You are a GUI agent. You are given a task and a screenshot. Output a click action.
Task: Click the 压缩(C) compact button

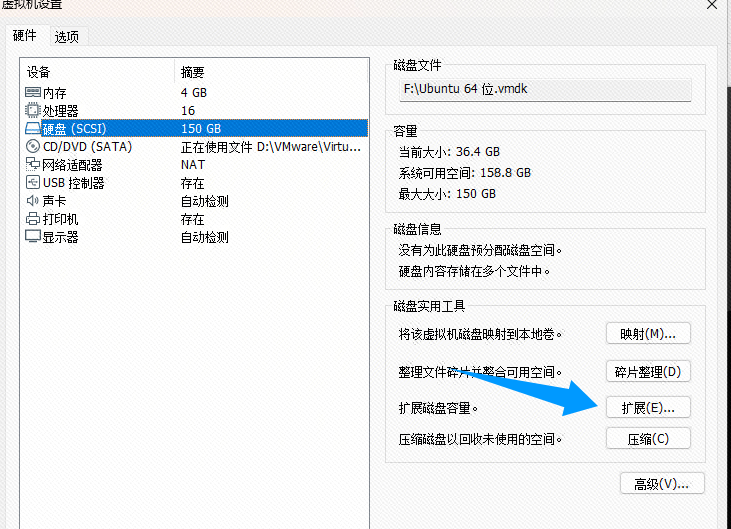click(x=648, y=439)
